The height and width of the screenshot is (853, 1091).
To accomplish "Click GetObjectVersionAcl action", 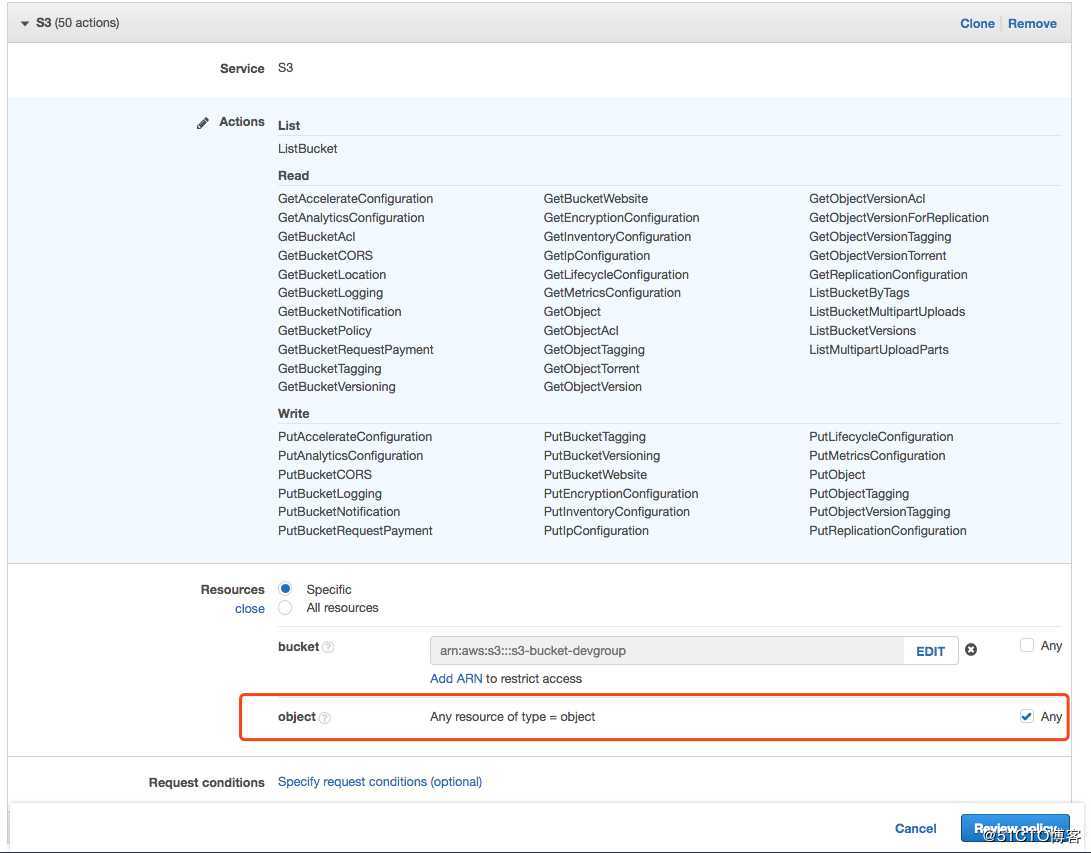I will click(867, 198).
